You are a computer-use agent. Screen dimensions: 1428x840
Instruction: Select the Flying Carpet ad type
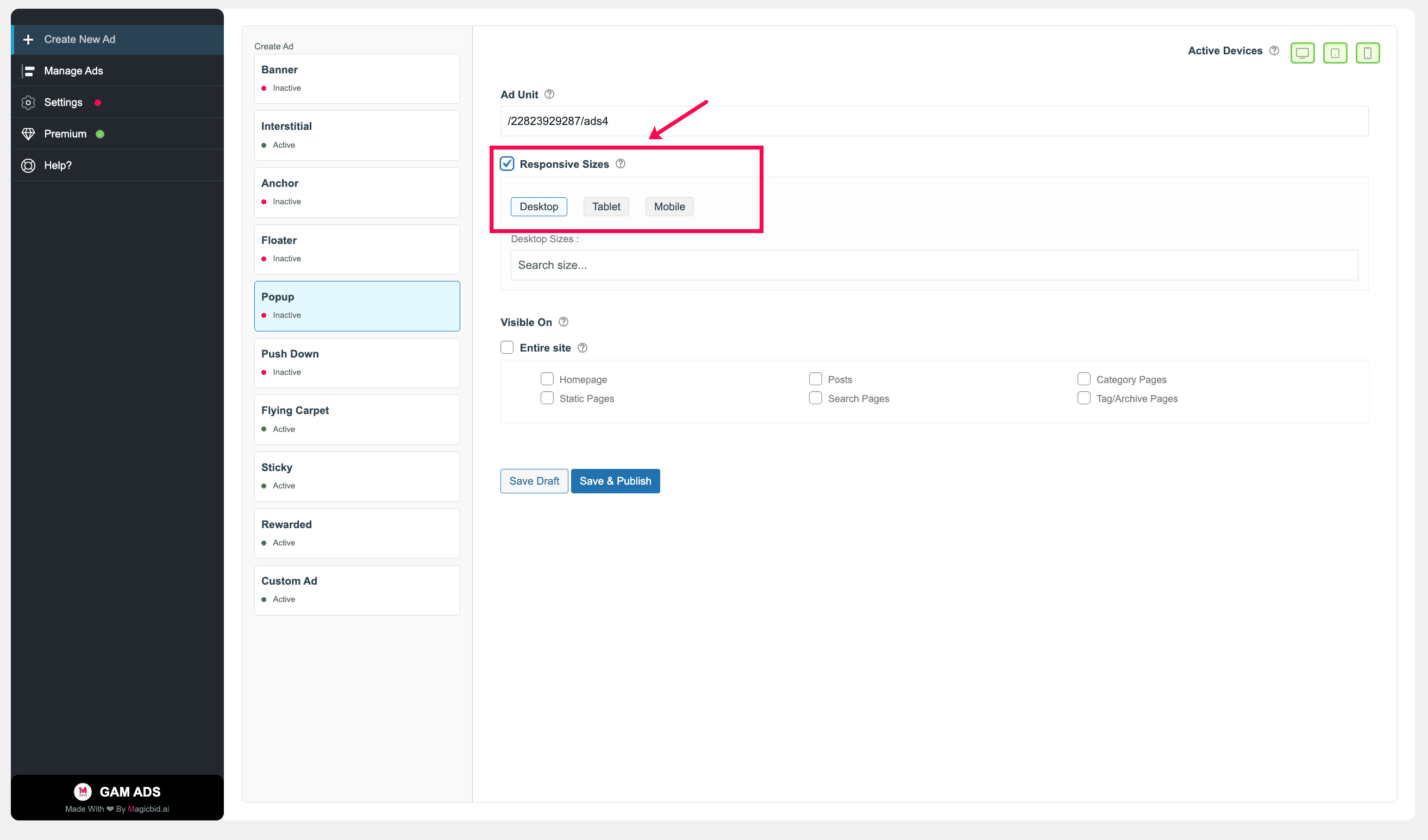tap(357, 420)
